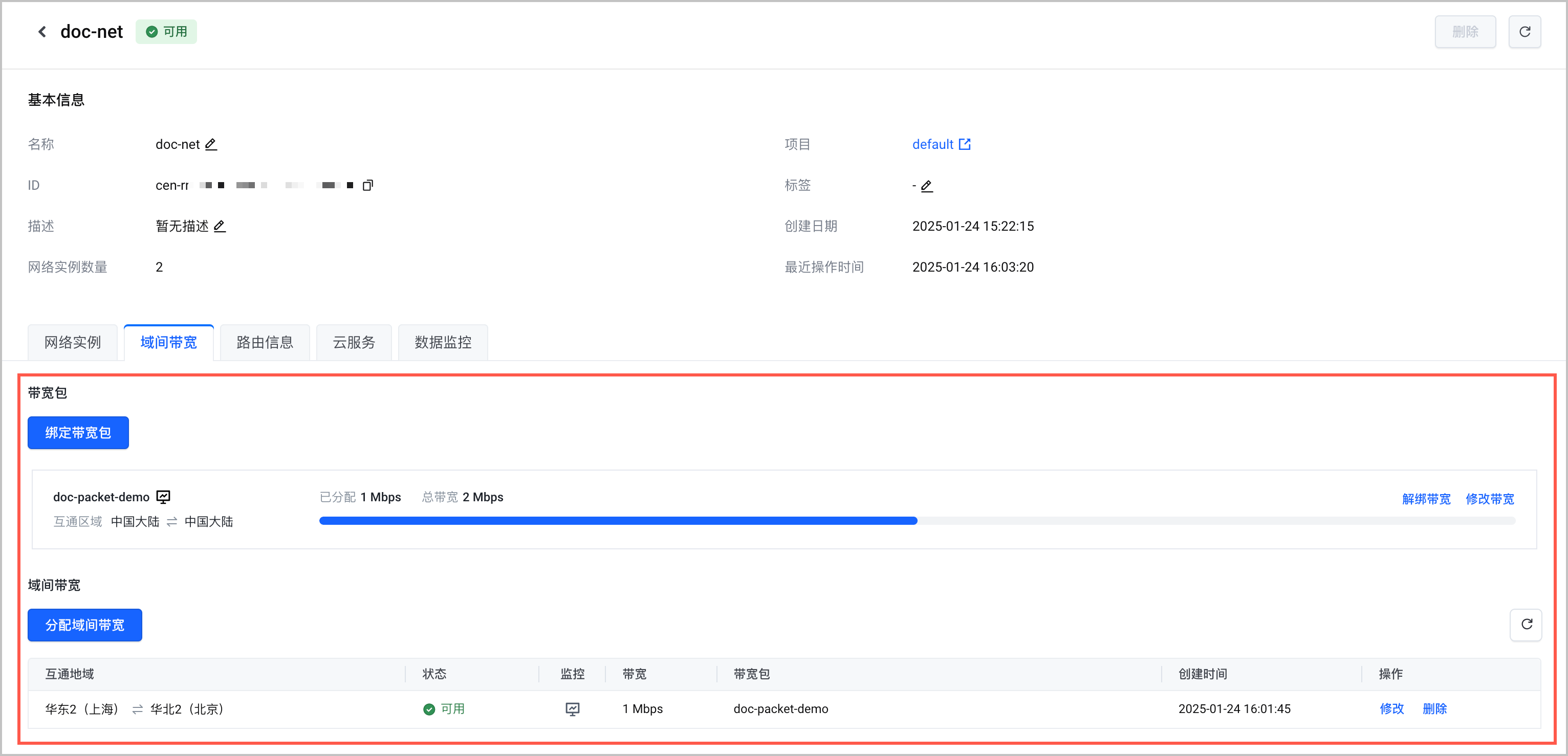Image resolution: width=1568 pixels, height=756 pixels.
Task: Click 删除 in the Shanghai-Beijing row
Action: (x=1434, y=708)
